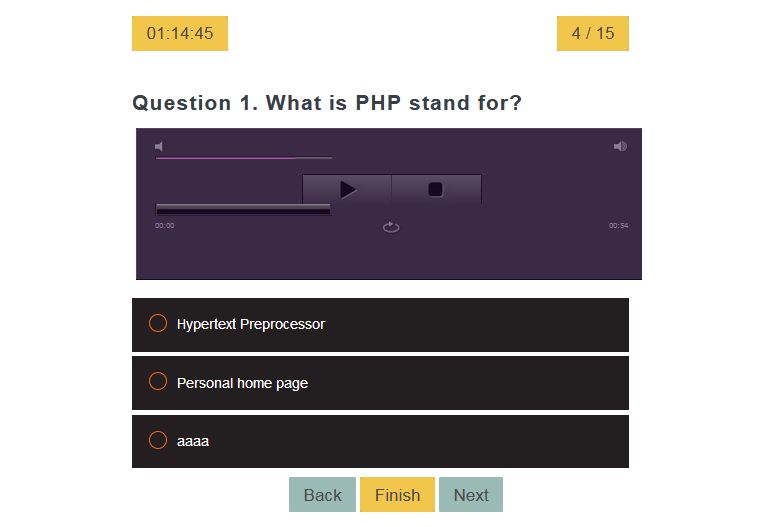Screen dimensions: 761x527
Task: Go Back to the previous question
Action: coord(322,495)
